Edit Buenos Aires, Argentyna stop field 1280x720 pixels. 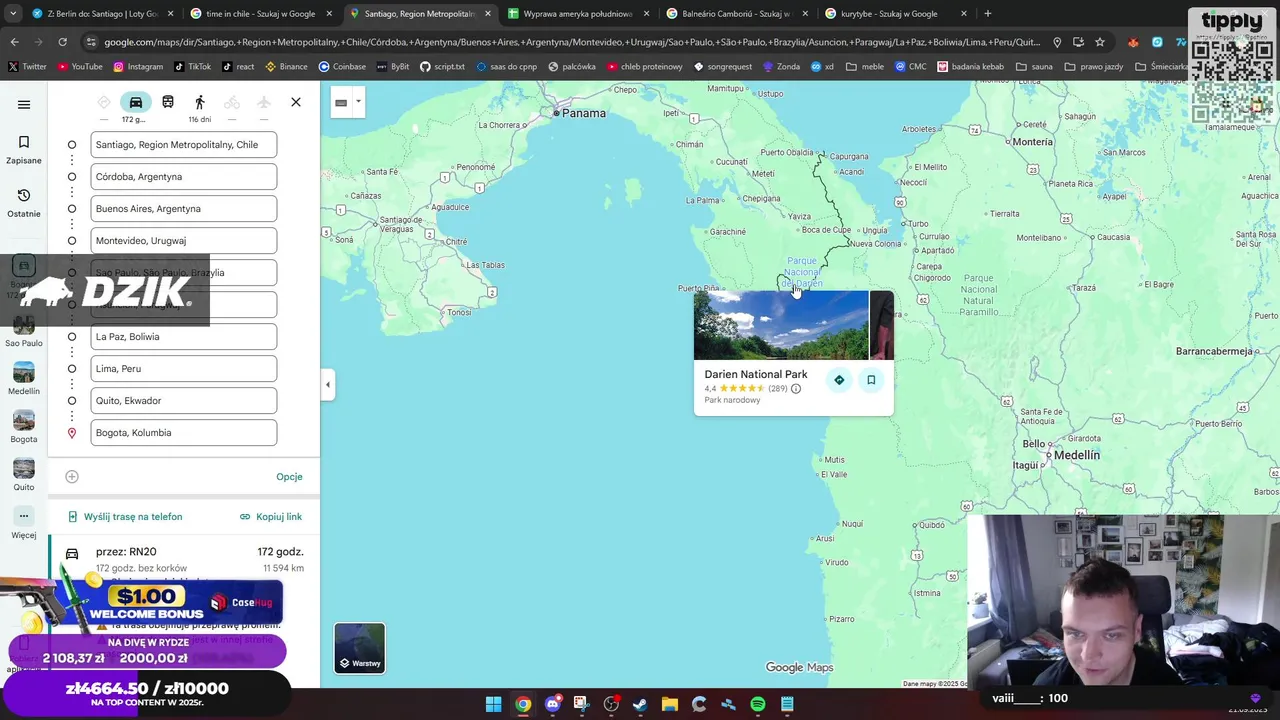pyautogui.click(x=184, y=209)
